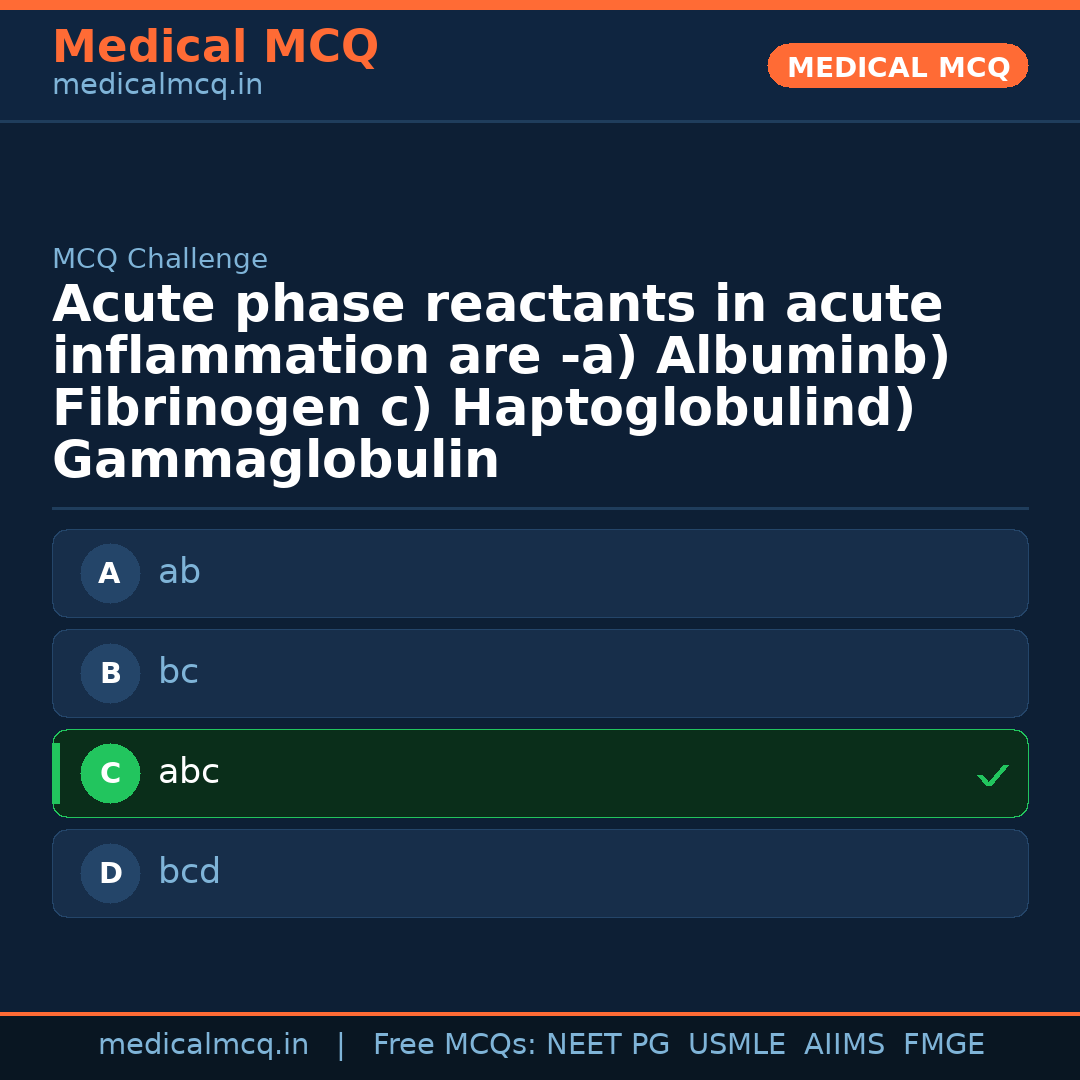
Task: Click 'FMGE' in the footer
Action: (x=943, y=1045)
